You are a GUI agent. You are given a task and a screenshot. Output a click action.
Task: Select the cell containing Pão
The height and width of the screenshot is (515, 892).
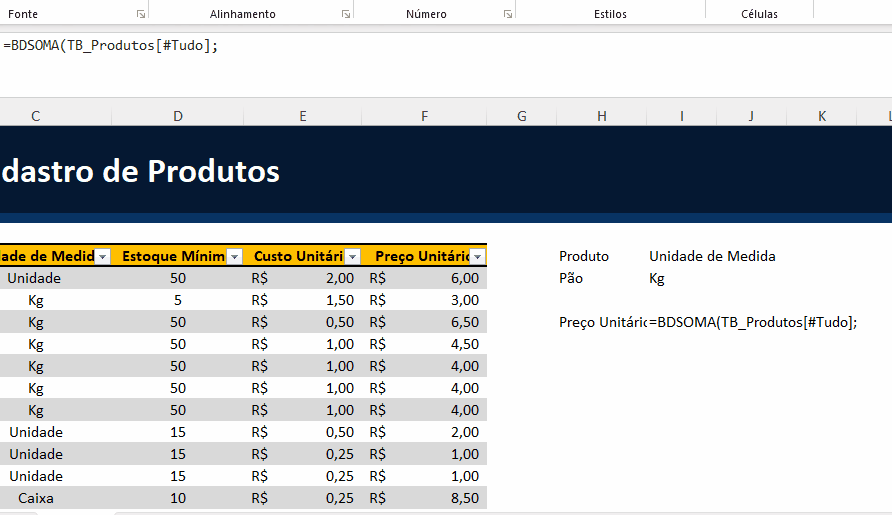(572, 278)
